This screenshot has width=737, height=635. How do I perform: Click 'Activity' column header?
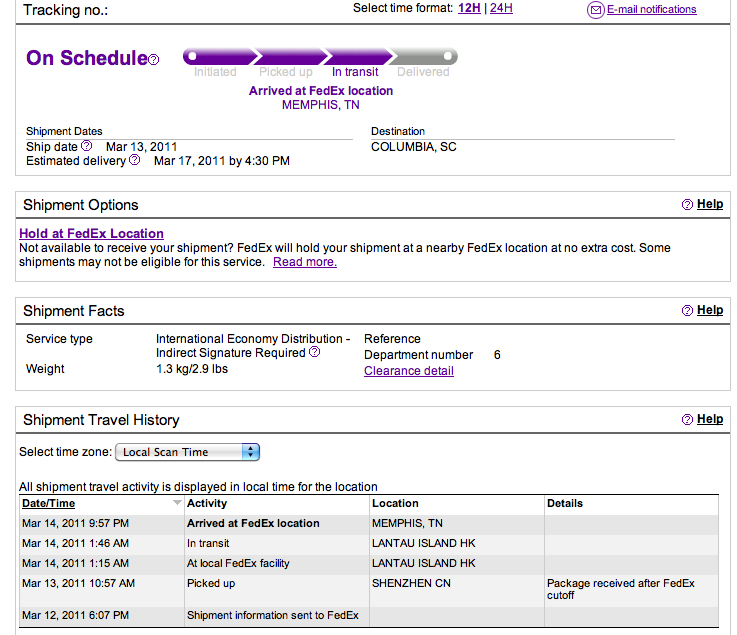pyautogui.click(x=207, y=503)
